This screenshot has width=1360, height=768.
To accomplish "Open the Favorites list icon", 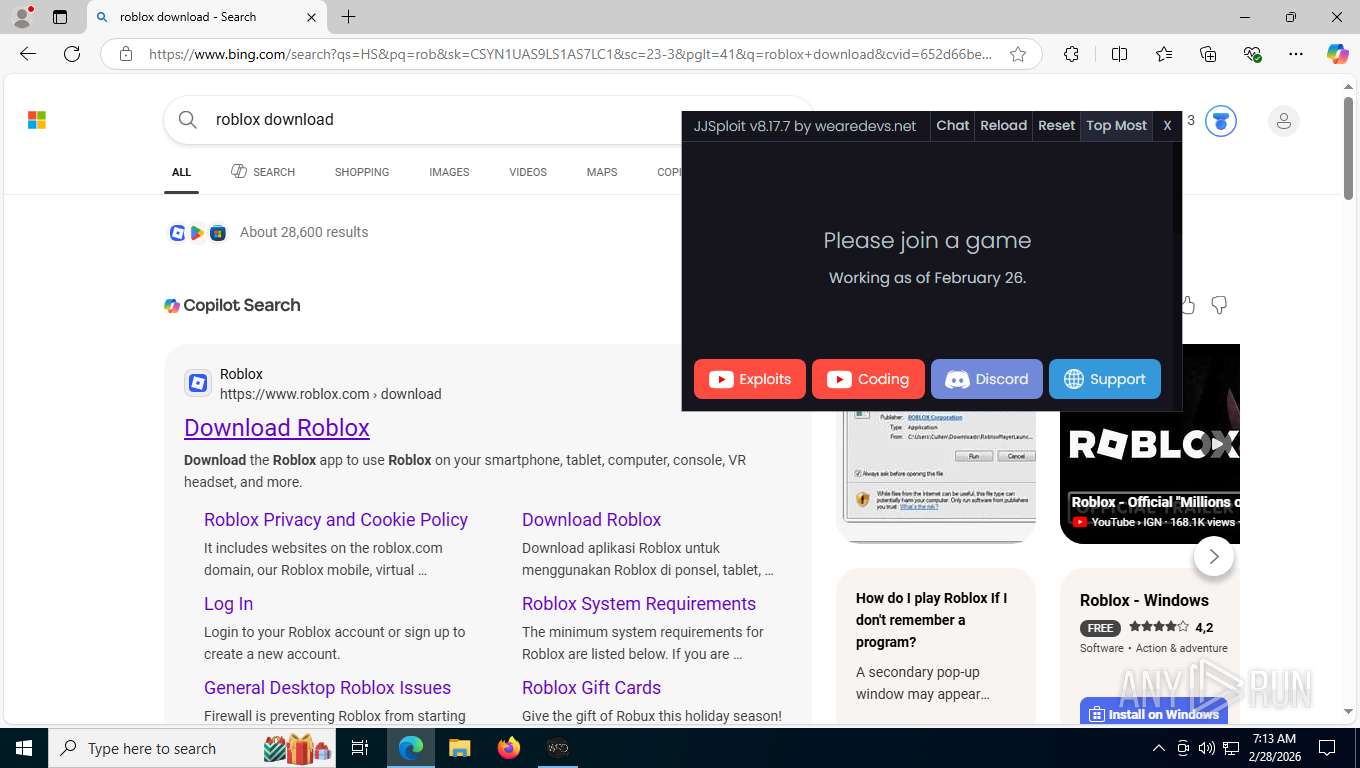I will click(1164, 54).
